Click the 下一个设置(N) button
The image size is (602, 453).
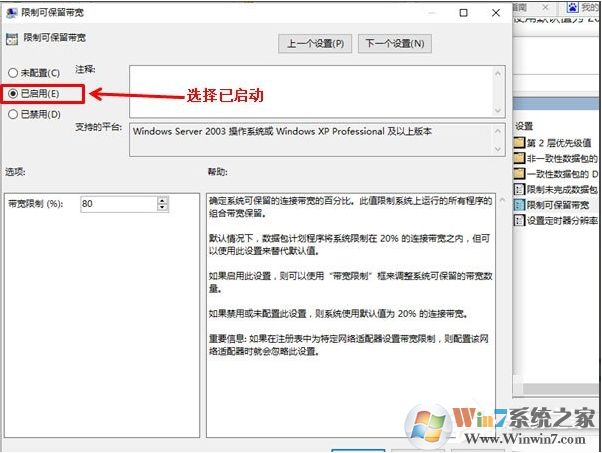click(395, 43)
